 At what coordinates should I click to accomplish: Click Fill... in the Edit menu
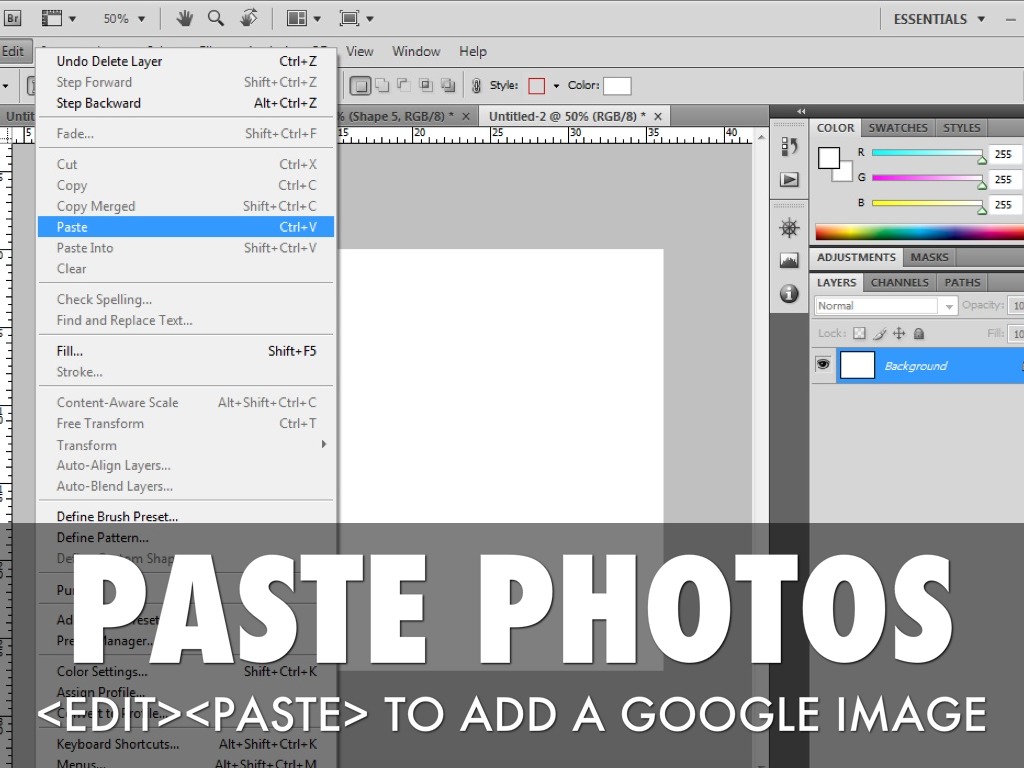point(70,351)
